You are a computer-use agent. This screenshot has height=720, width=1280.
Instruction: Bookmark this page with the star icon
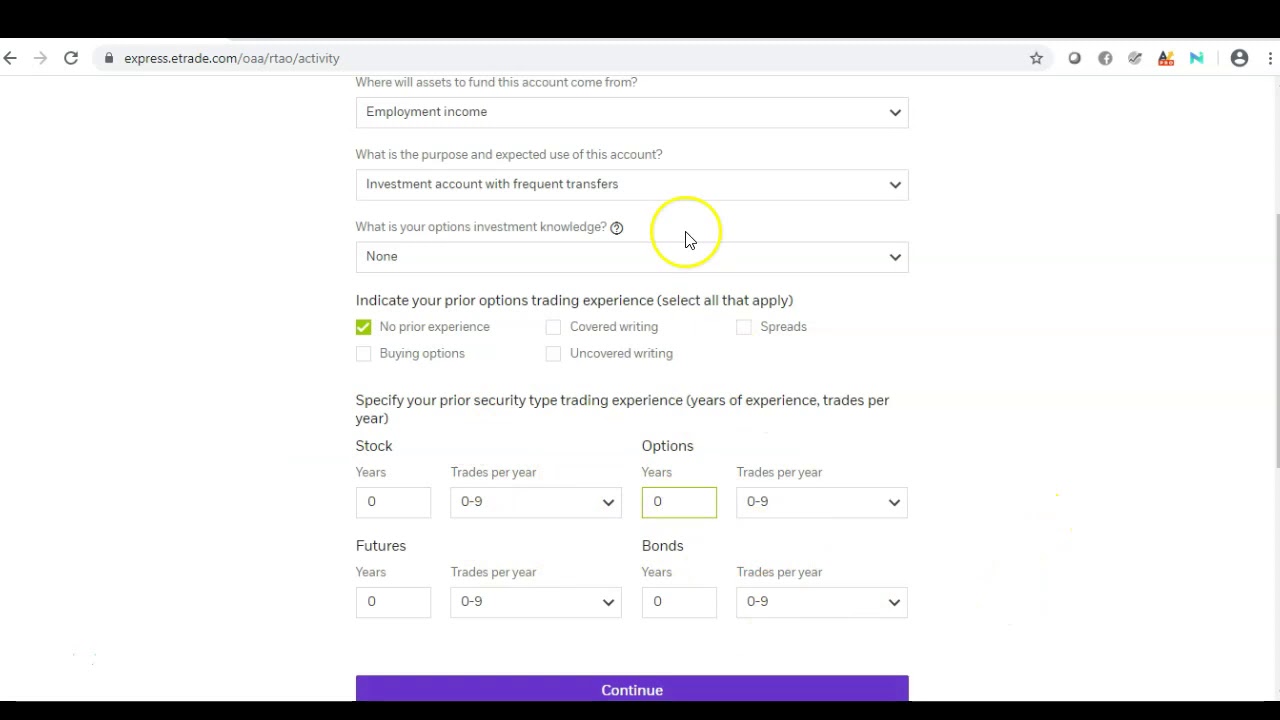point(1037,59)
